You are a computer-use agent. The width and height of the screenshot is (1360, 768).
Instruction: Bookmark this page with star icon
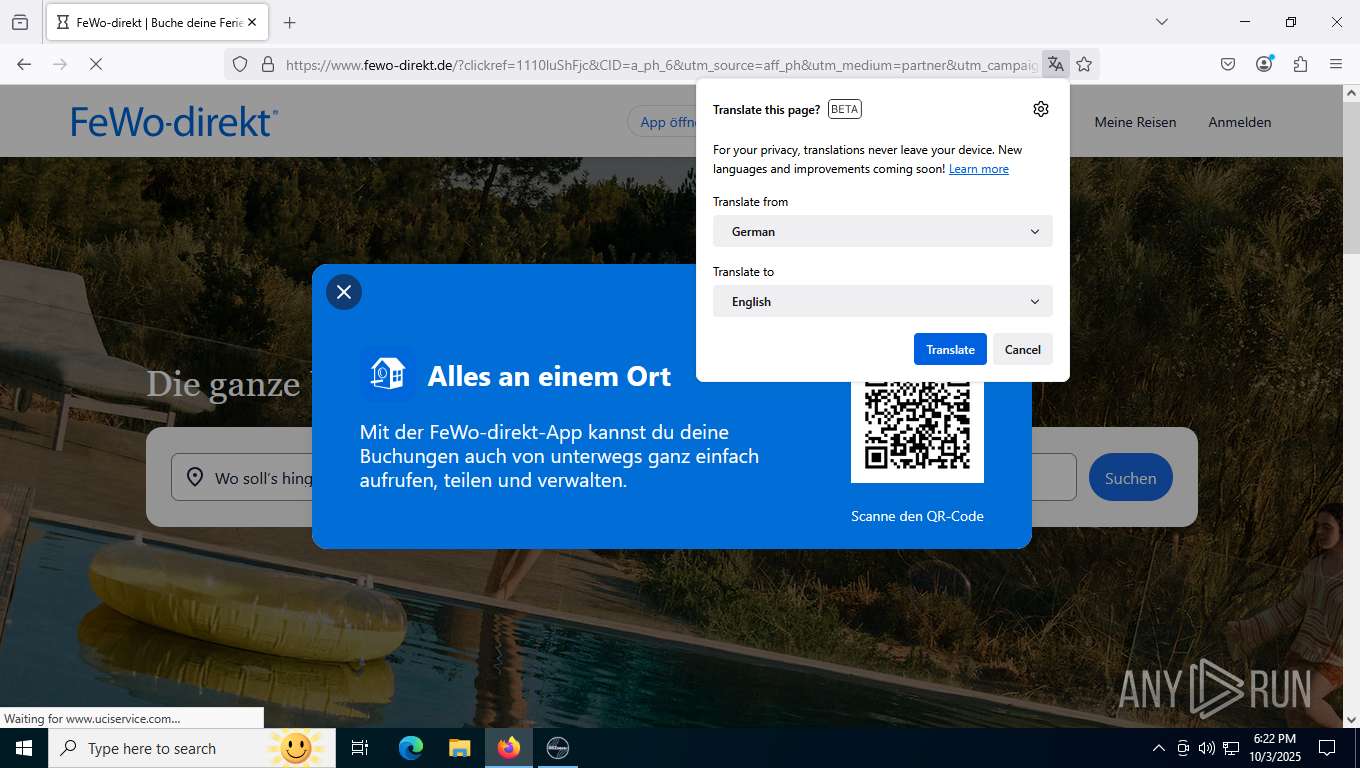coord(1084,64)
